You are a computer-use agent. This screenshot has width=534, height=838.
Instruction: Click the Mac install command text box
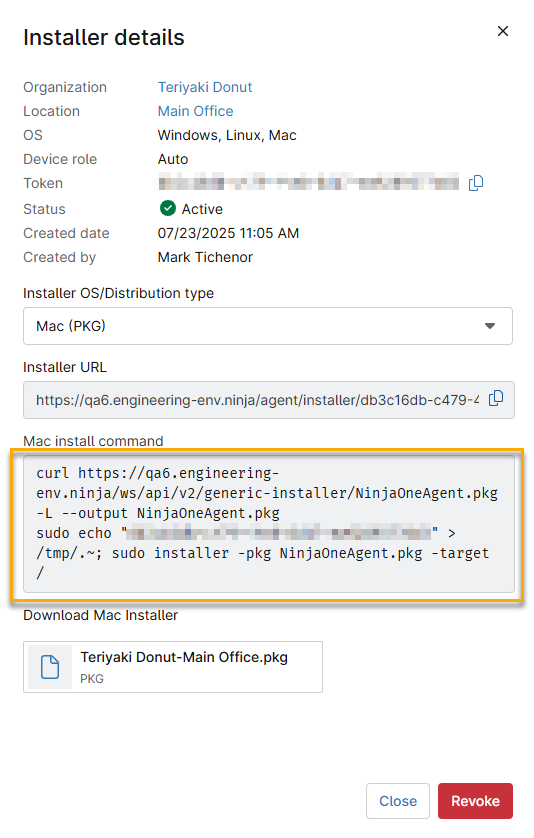click(269, 523)
